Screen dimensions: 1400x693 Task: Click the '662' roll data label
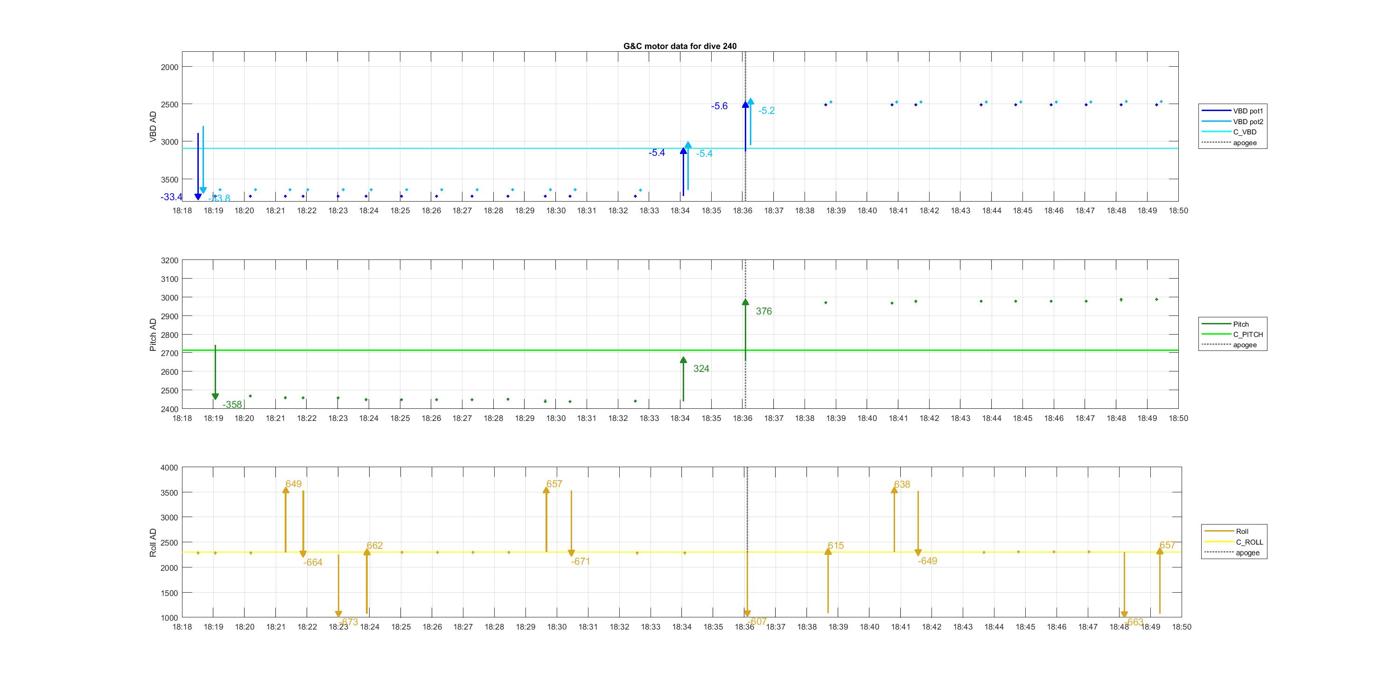click(375, 546)
